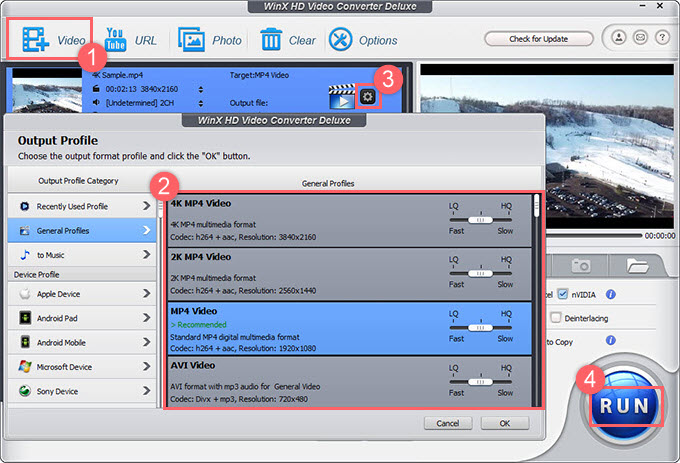This screenshot has height=463, width=680.
Task: Click the user account icon
Action: point(619,38)
